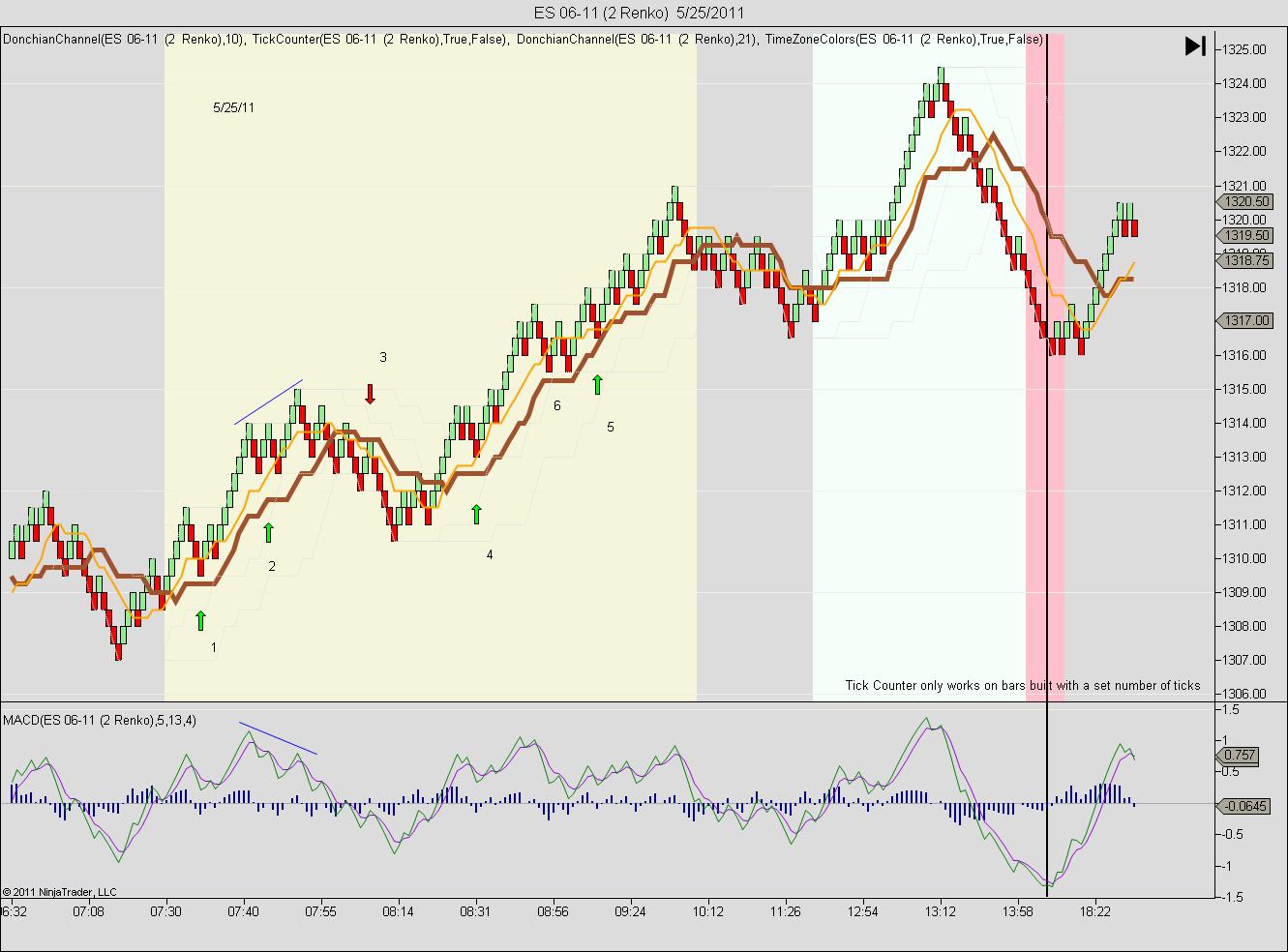
Task: Select the MACD(ES 06-11 (2 Renko),5,13,4) label
Action: tap(100, 720)
